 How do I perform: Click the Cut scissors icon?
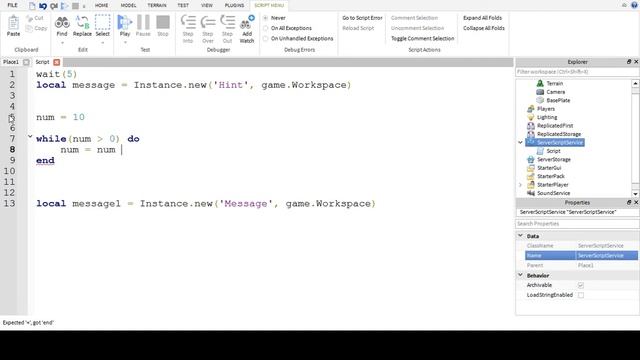(29, 18)
